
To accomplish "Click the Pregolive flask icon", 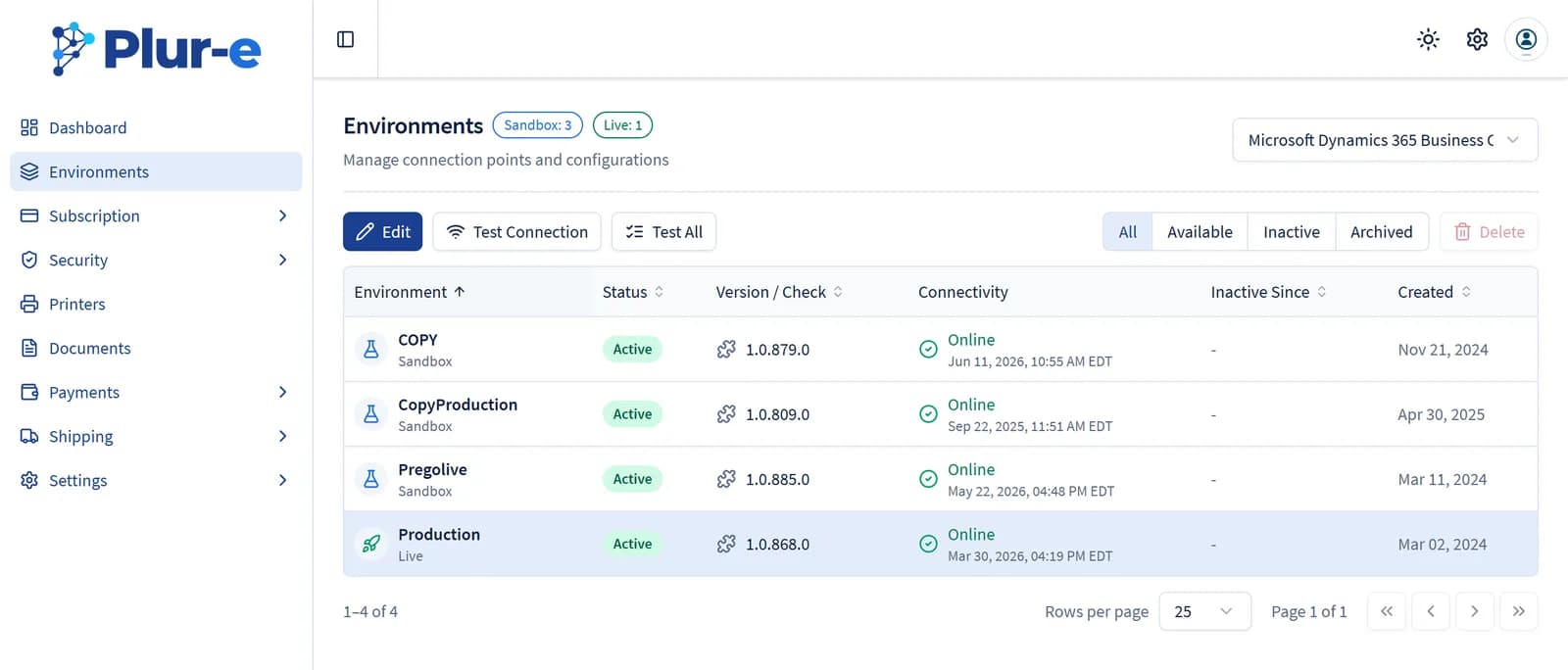I will (371, 479).
